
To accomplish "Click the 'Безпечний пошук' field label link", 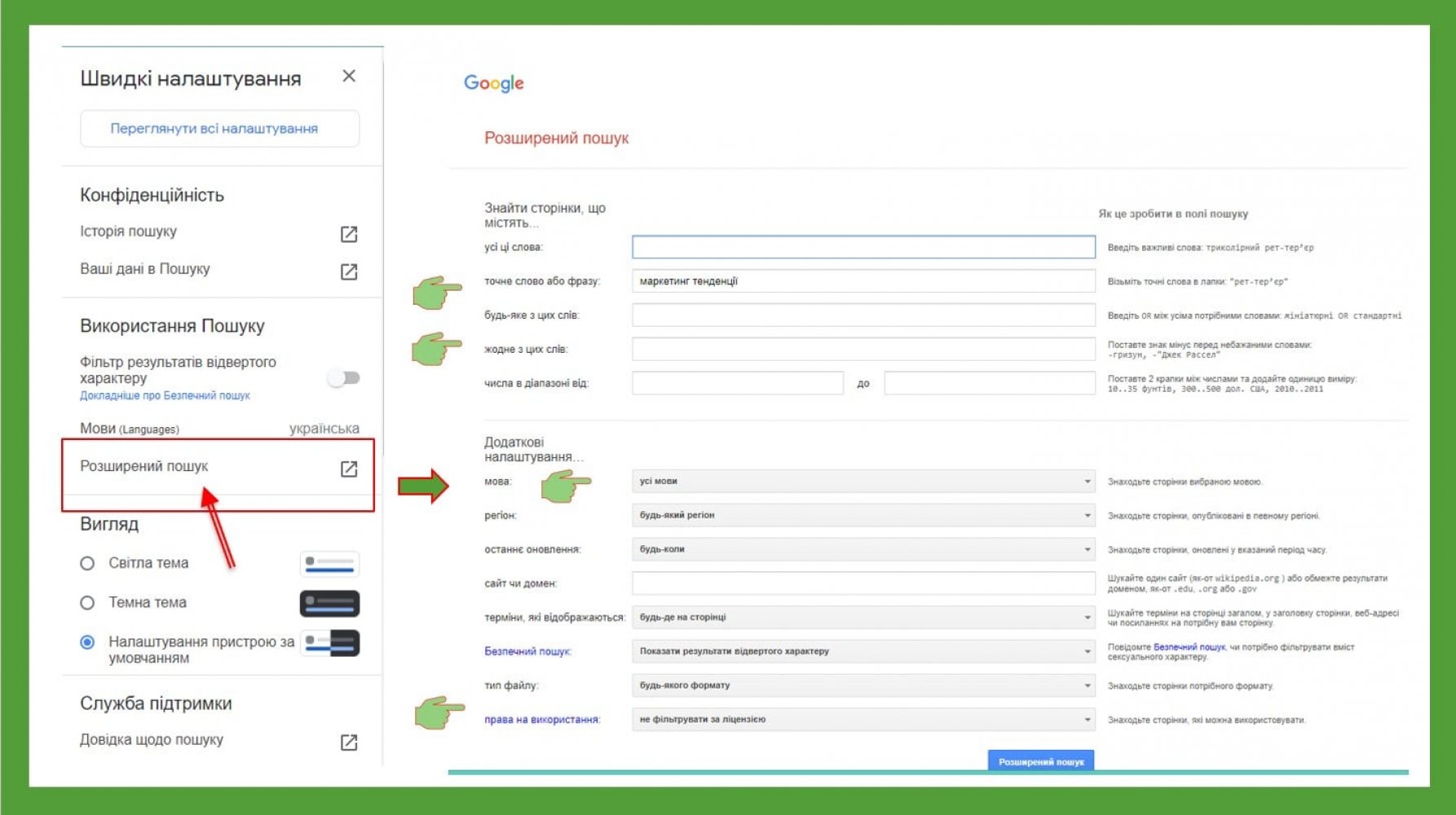I will [x=528, y=651].
